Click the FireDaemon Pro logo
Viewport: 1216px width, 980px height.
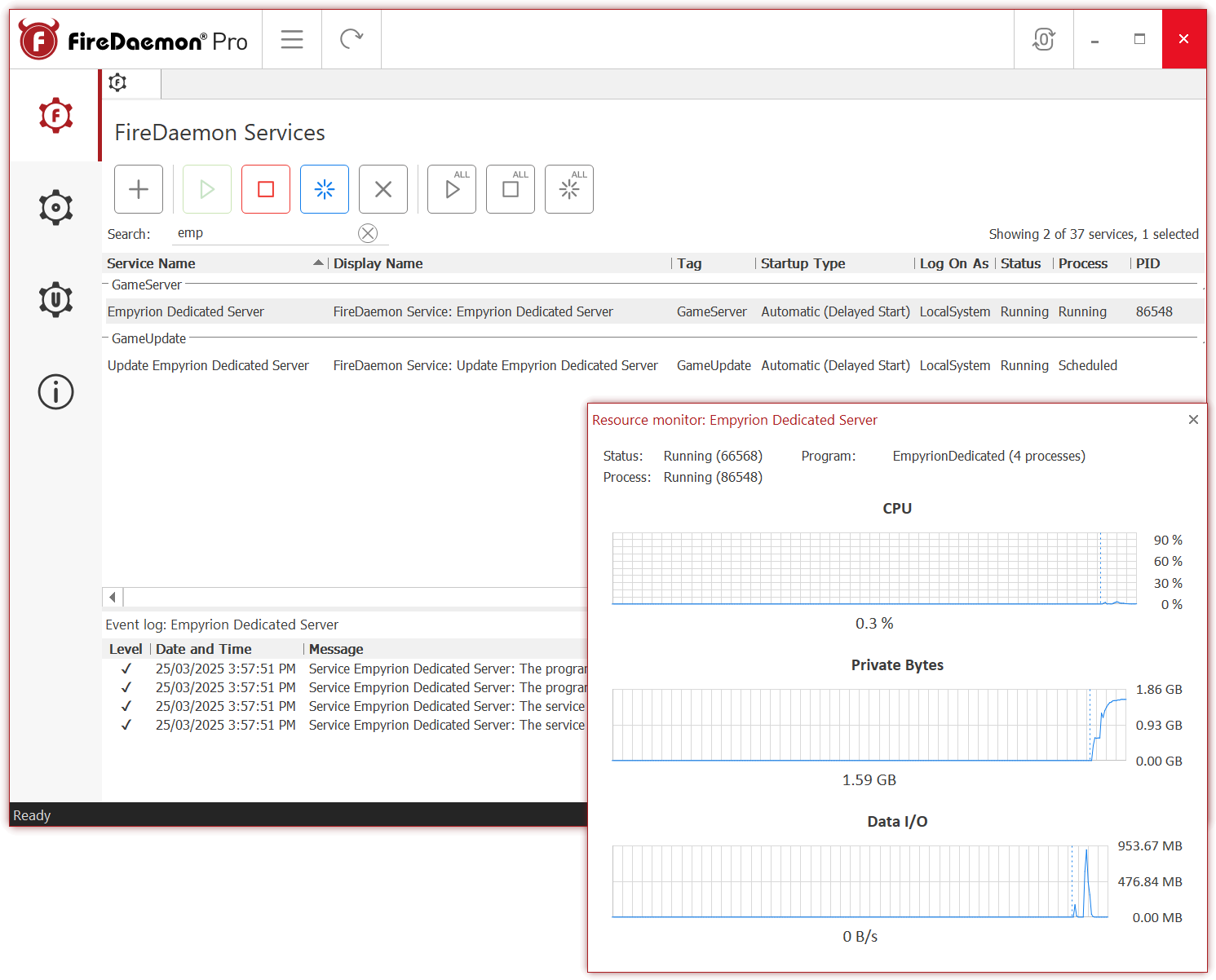tap(134, 40)
